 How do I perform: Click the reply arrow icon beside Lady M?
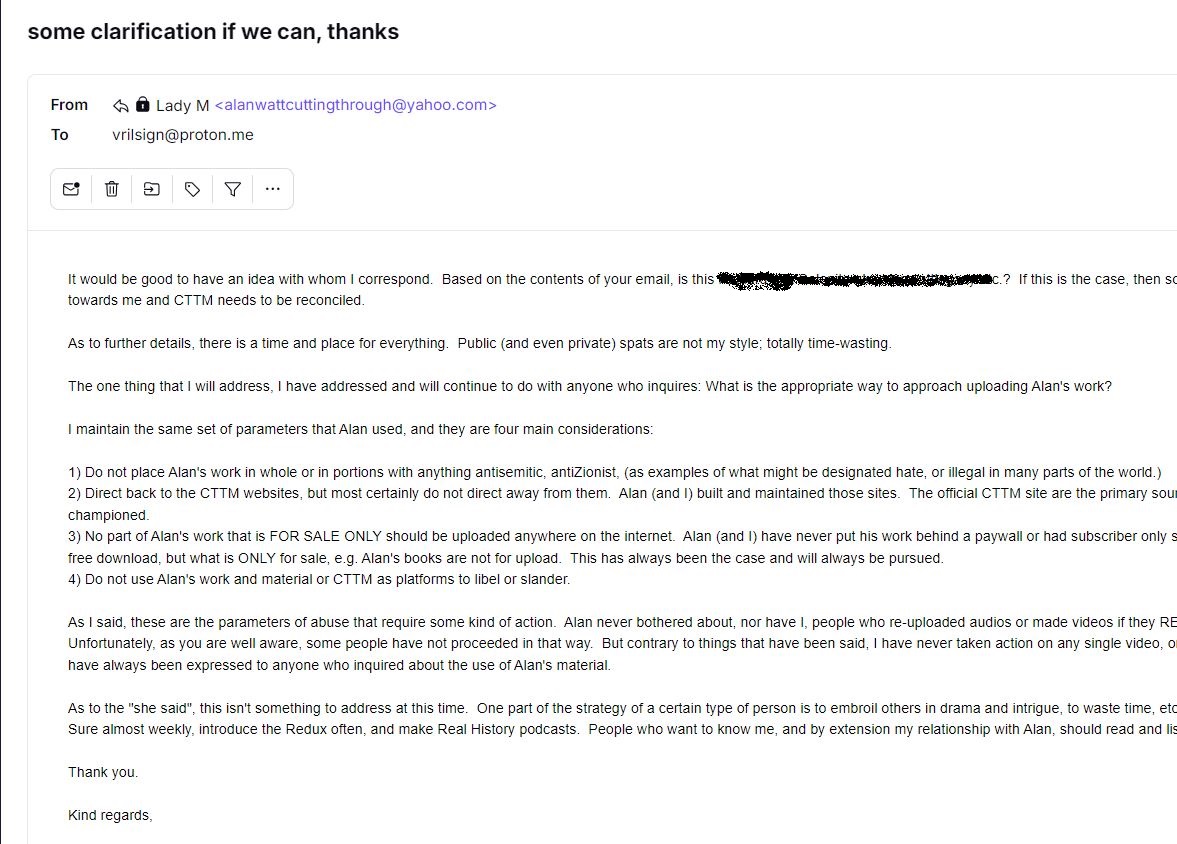click(x=120, y=105)
